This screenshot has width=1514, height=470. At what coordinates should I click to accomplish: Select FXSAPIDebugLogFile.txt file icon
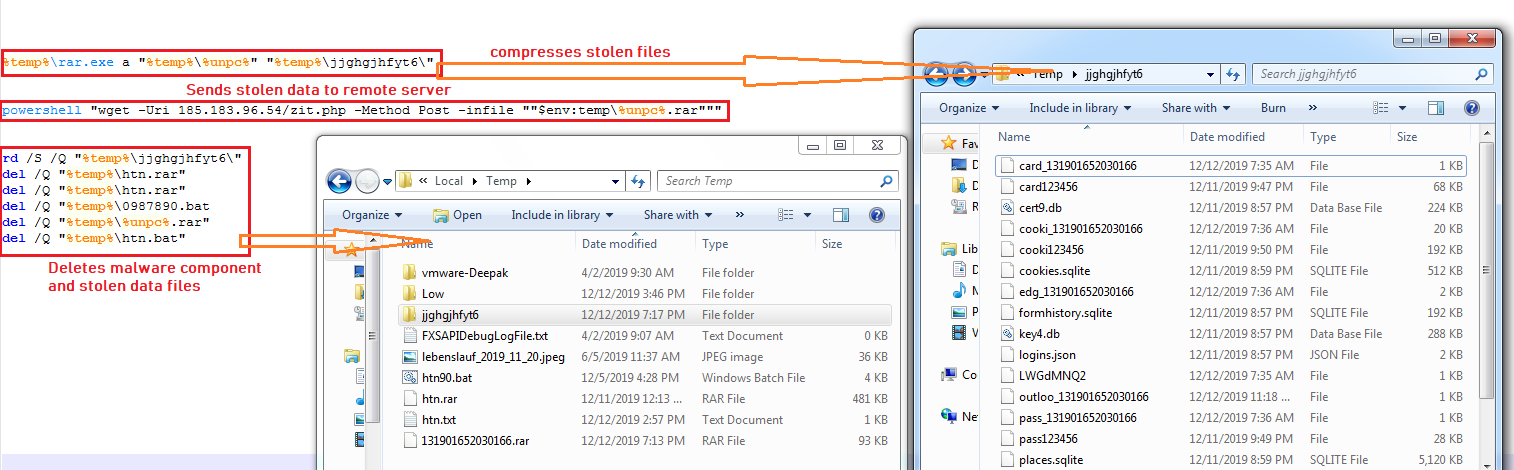click(x=409, y=336)
